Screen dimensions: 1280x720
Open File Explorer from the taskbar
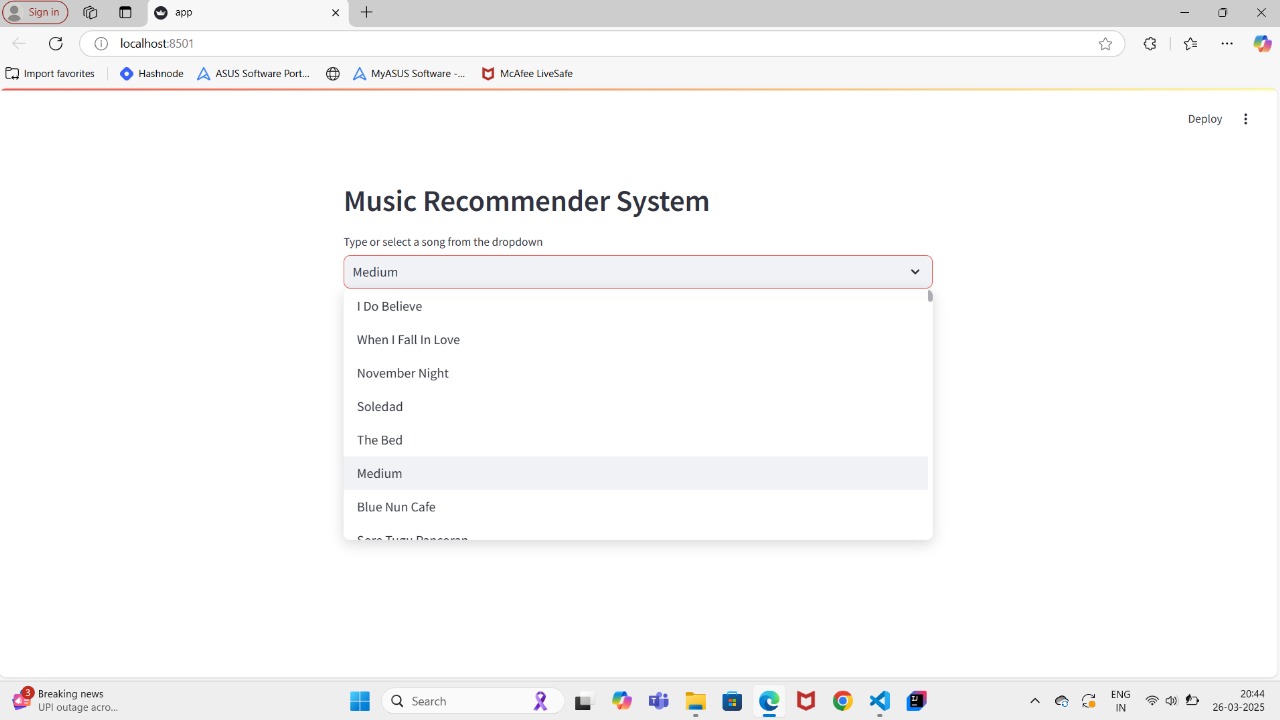[x=695, y=701]
